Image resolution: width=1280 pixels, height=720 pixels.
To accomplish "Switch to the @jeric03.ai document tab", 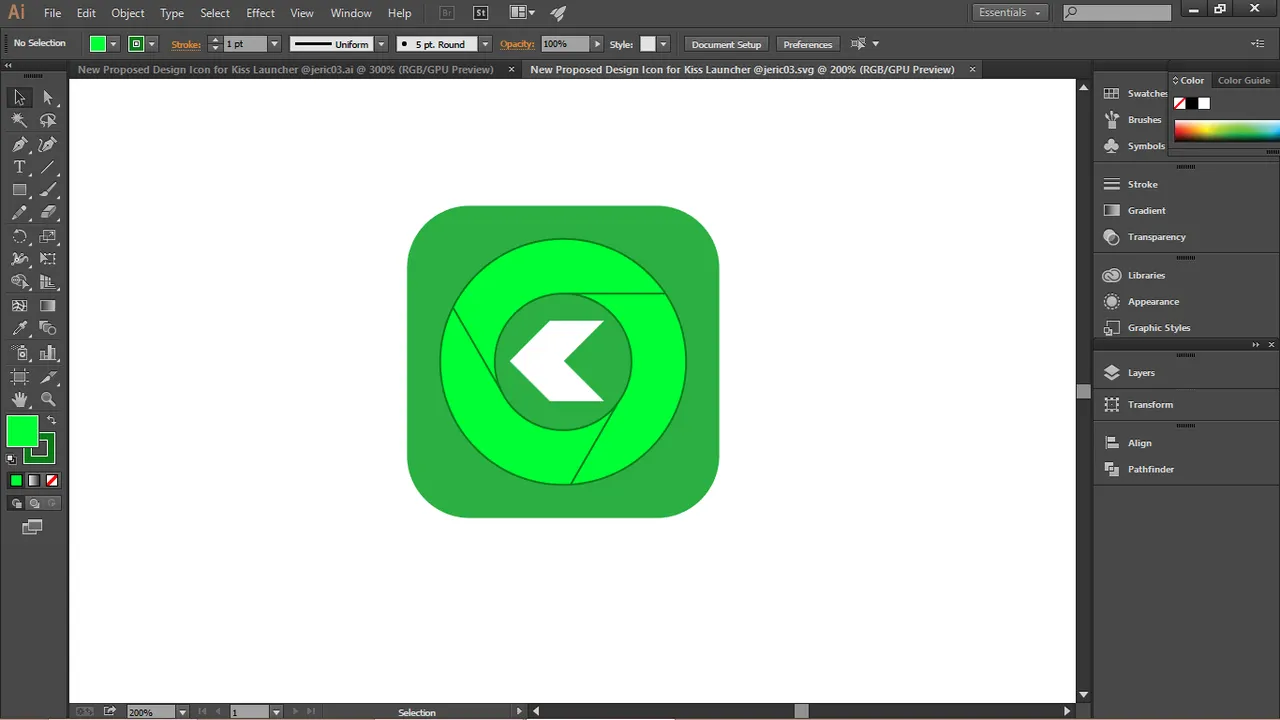I will pos(286,70).
